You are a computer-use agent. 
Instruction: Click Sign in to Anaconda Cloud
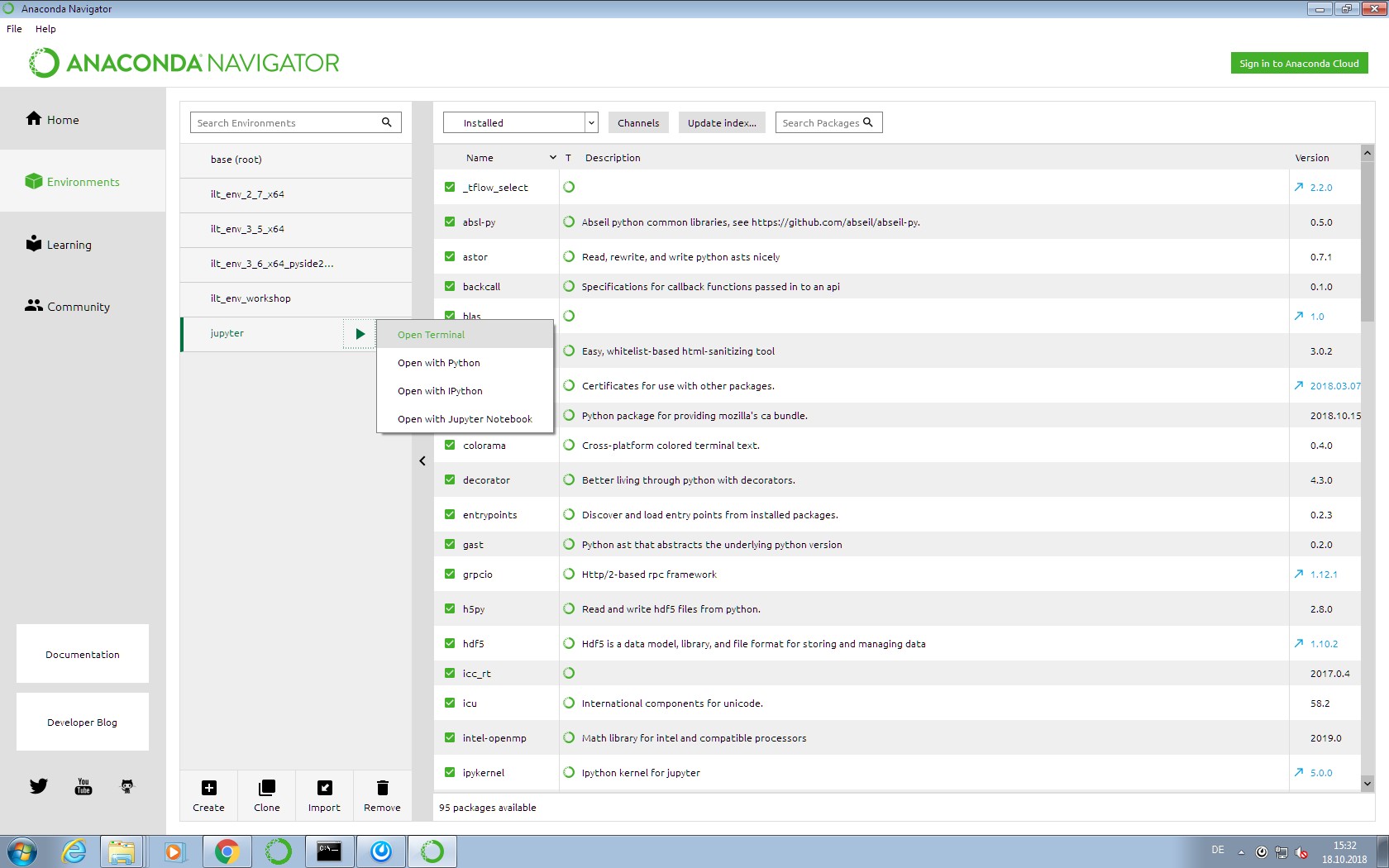tap(1299, 63)
